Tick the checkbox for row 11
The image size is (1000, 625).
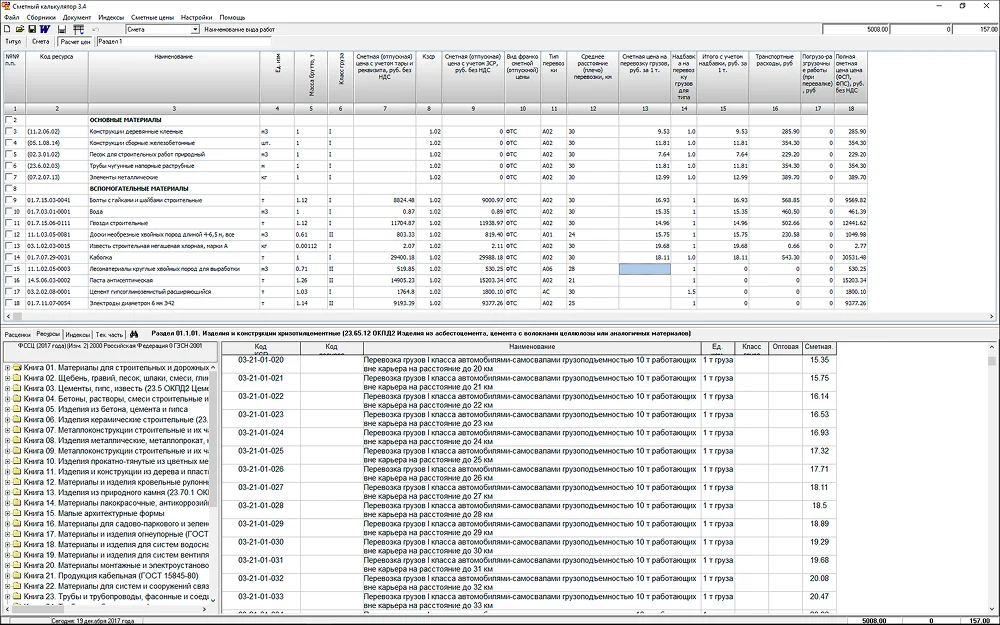8,223
